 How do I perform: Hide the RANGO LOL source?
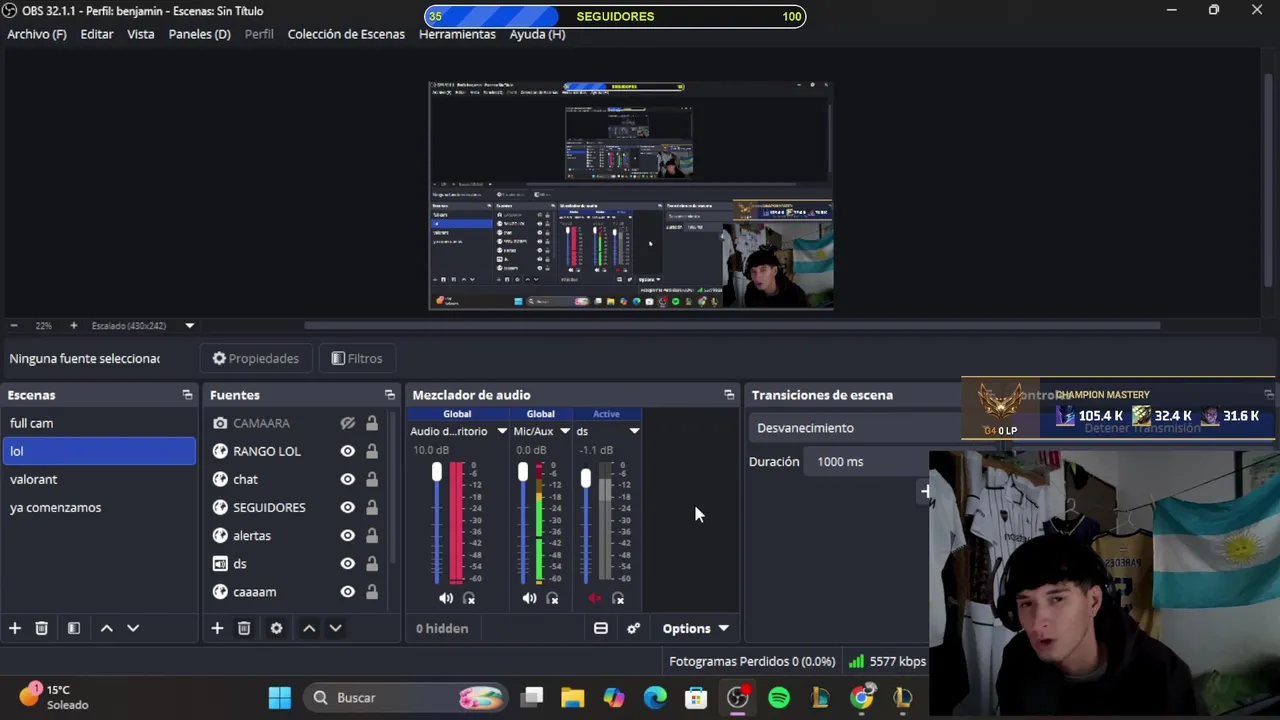click(347, 451)
